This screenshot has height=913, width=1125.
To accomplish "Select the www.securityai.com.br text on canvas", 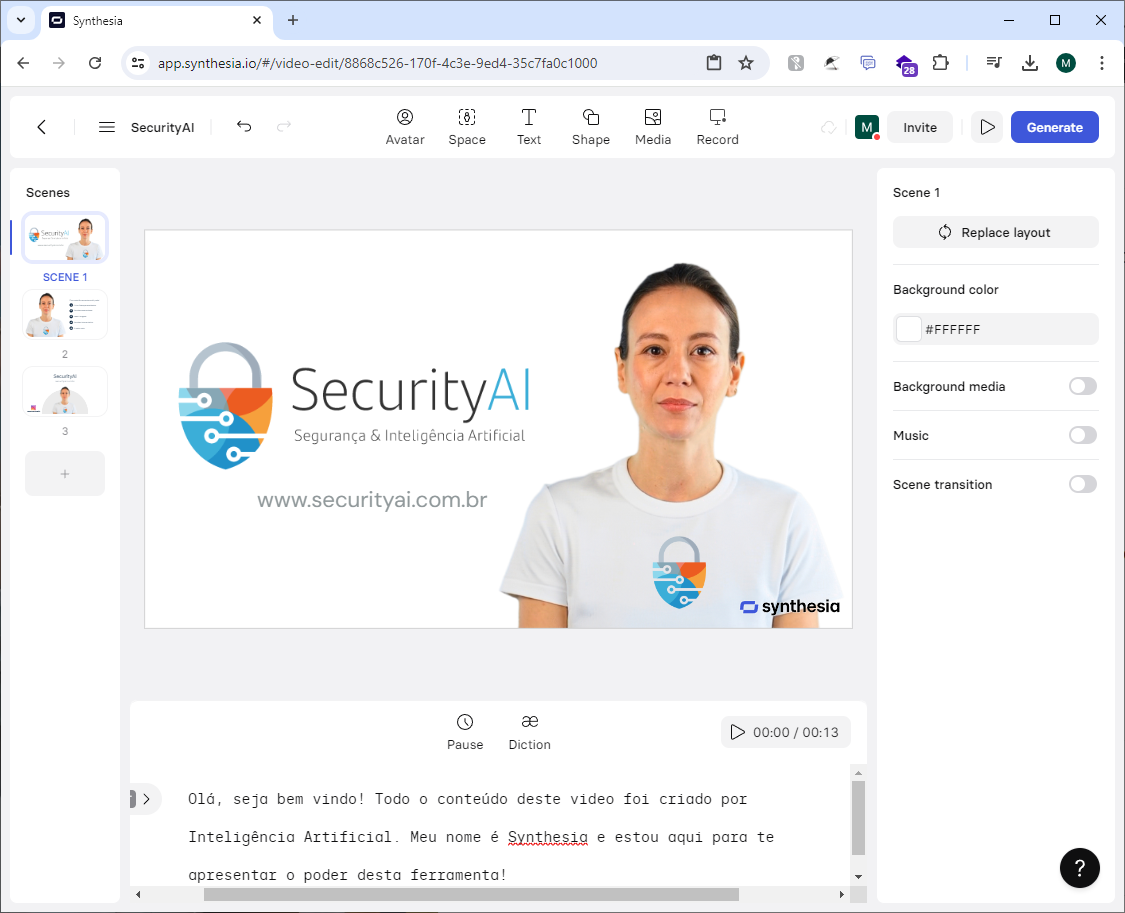I will pos(372,500).
